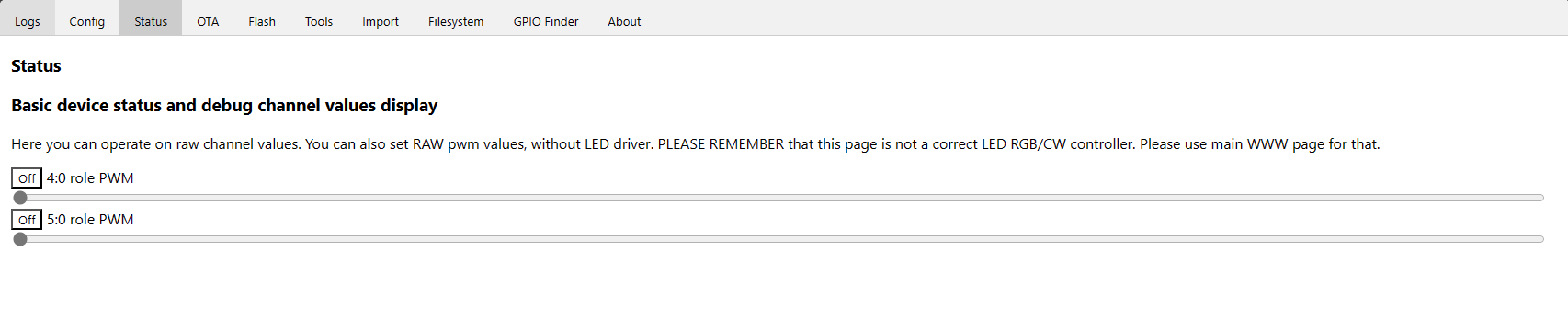Toggle the Off button for channel 4

[27, 178]
